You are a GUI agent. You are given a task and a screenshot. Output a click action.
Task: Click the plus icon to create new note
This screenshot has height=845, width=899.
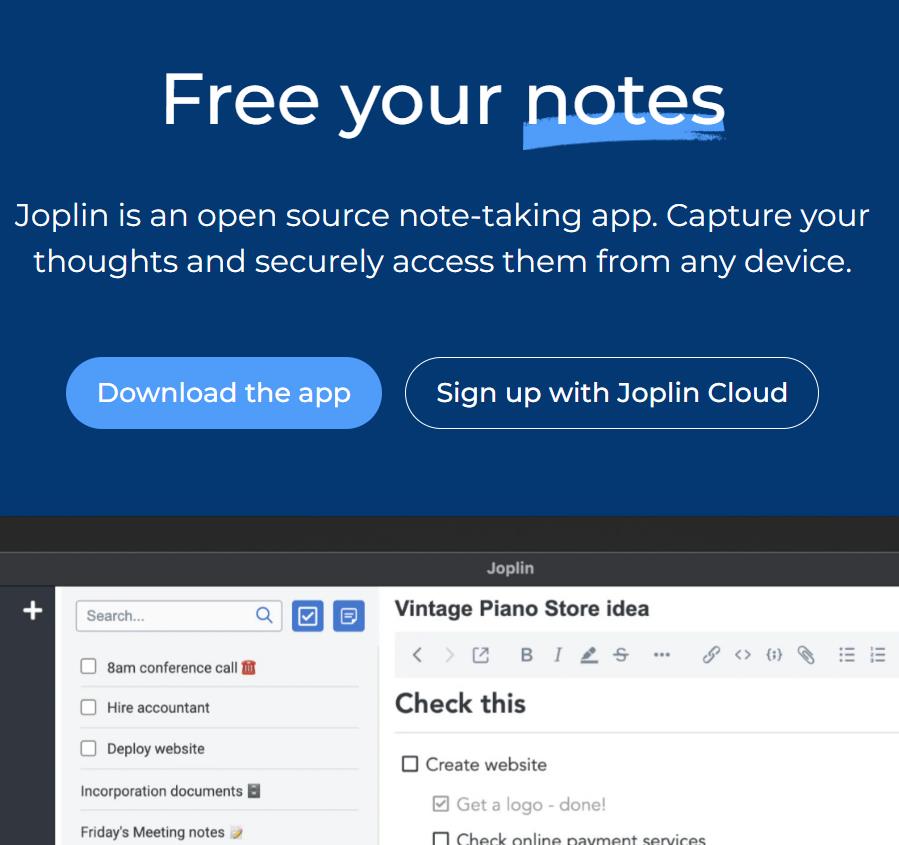click(31, 612)
